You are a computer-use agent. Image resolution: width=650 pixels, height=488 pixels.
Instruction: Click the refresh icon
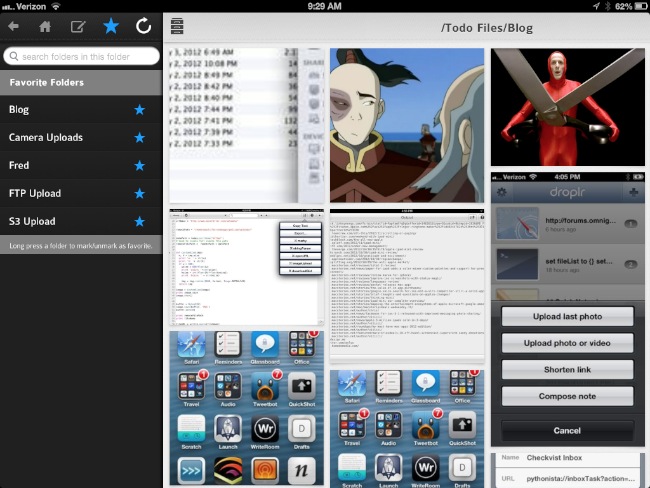143,26
